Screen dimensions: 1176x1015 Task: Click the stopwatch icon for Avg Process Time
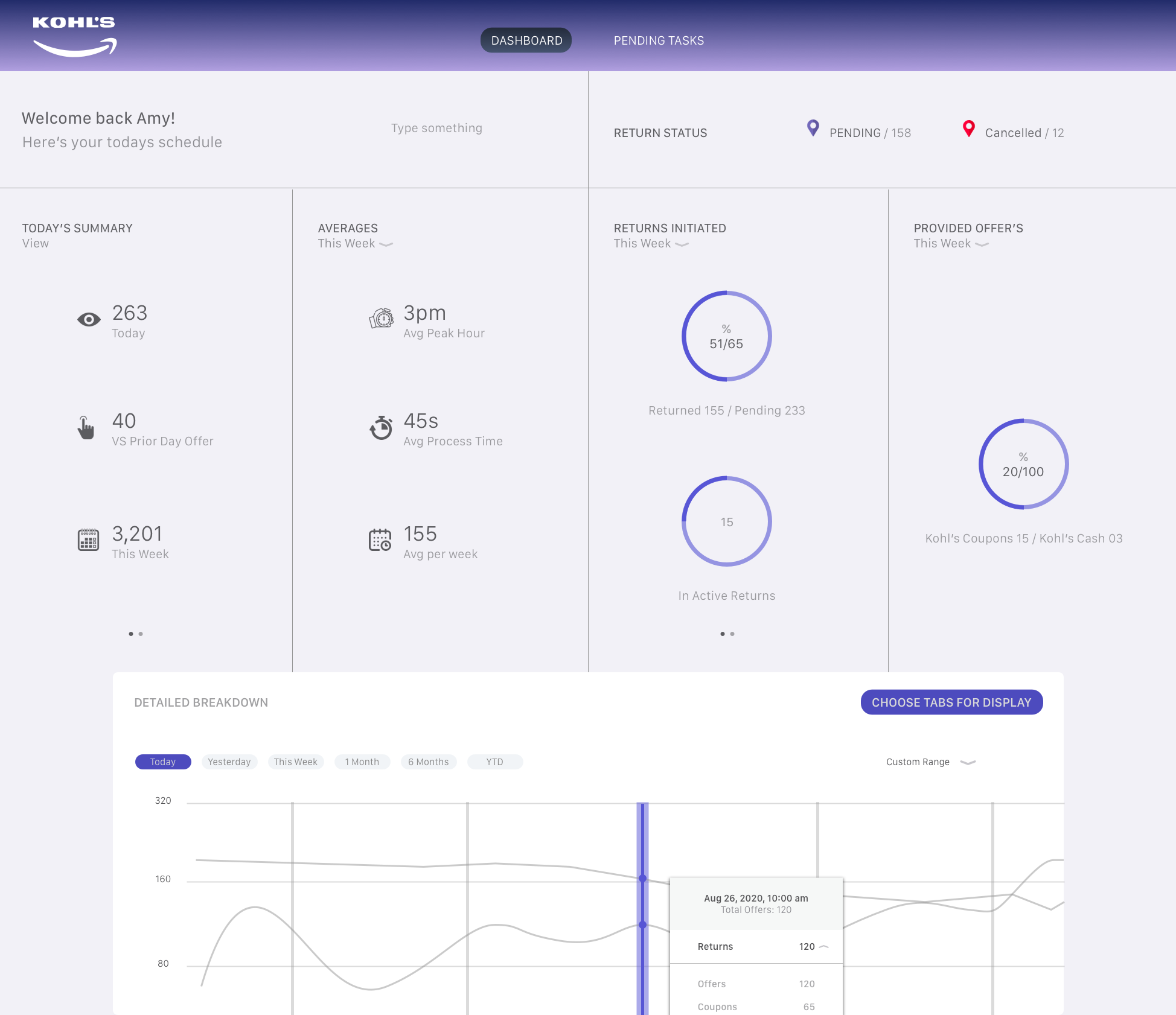(x=381, y=428)
